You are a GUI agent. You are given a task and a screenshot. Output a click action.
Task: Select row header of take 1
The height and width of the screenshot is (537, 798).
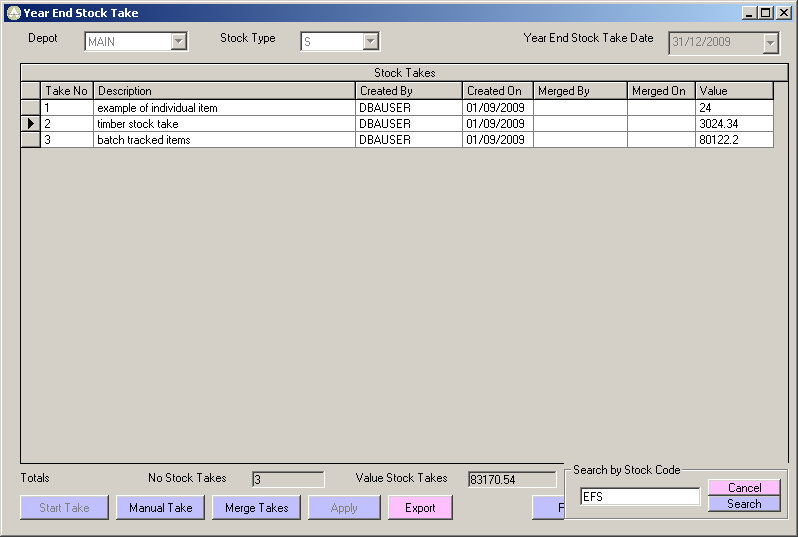(x=31, y=107)
